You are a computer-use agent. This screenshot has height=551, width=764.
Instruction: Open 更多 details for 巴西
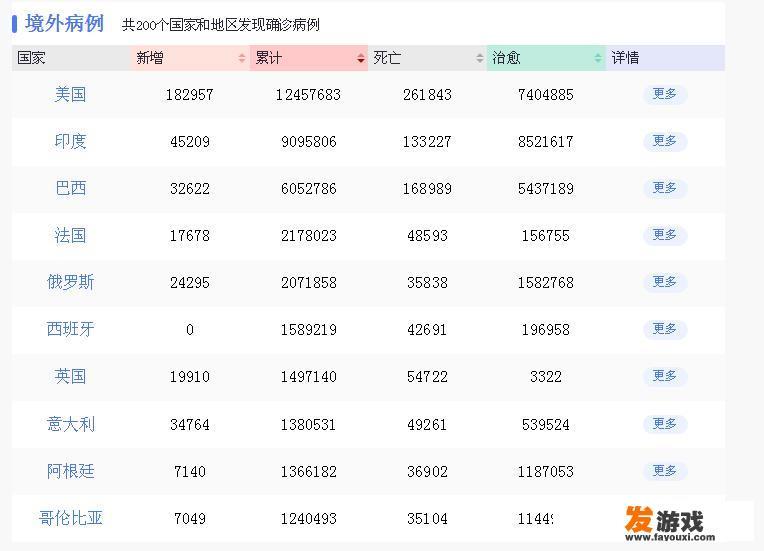click(x=665, y=188)
